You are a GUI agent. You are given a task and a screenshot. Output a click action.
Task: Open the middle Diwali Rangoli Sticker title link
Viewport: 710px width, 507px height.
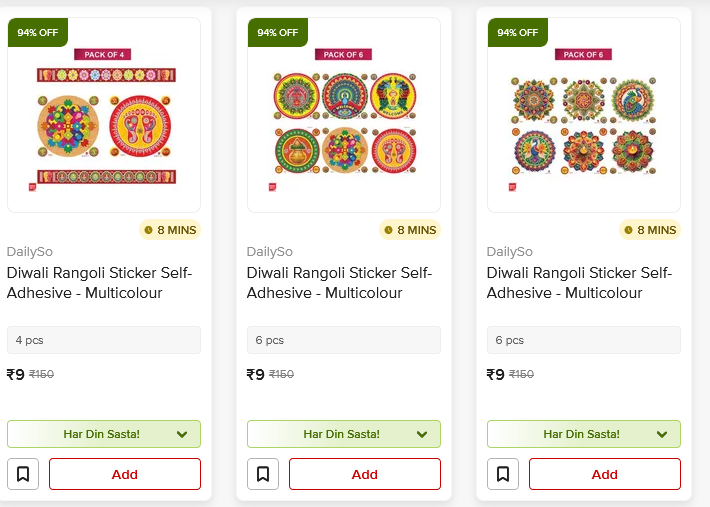[339, 283]
